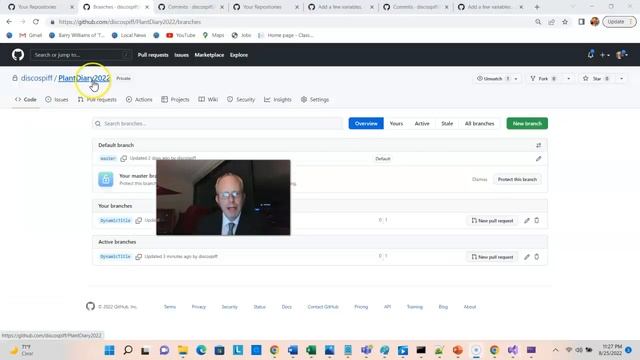640x360 pixels.
Task: Open File Explorer from taskbar
Action: 183,350
